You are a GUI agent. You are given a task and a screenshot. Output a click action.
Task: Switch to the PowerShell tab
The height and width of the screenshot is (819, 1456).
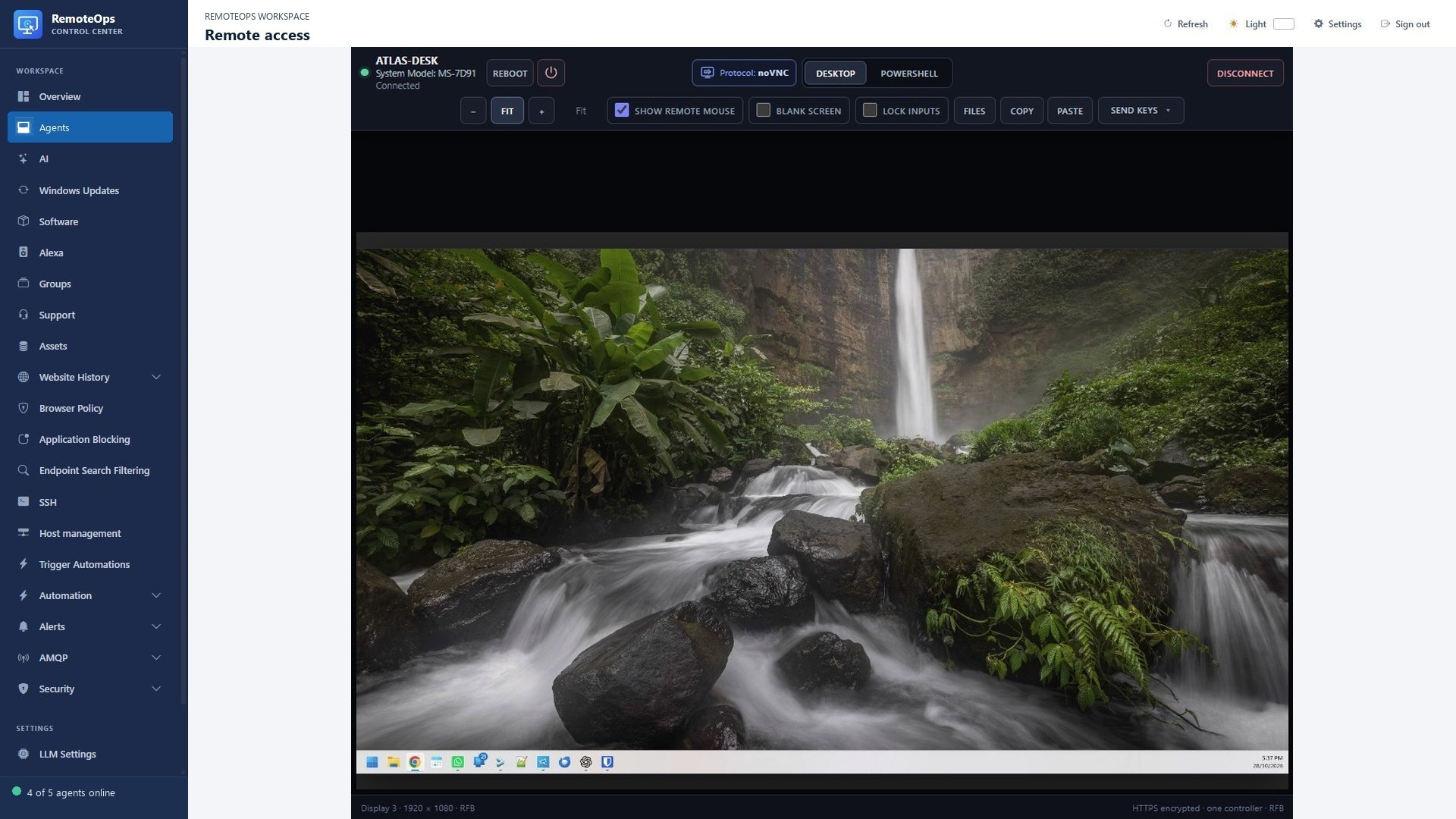coord(908,74)
